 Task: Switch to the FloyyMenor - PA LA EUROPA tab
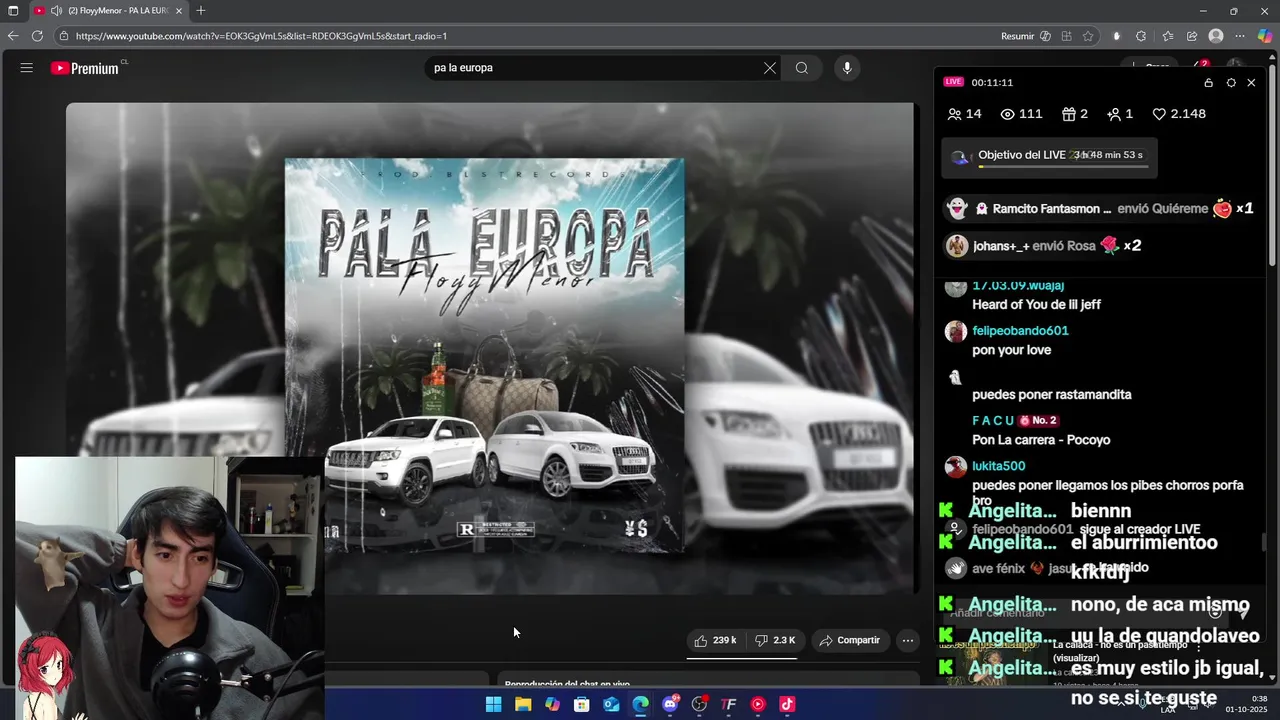108,11
